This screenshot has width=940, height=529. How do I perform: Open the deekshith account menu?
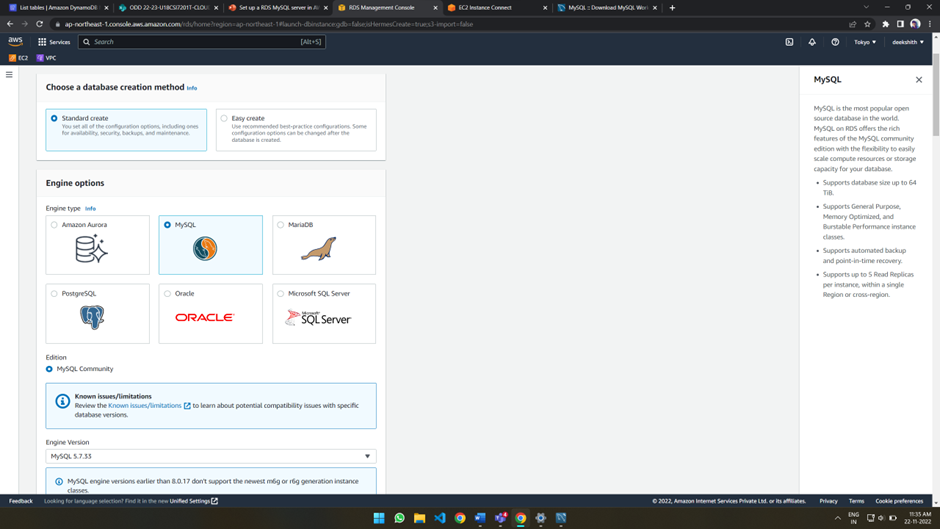click(x=908, y=42)
